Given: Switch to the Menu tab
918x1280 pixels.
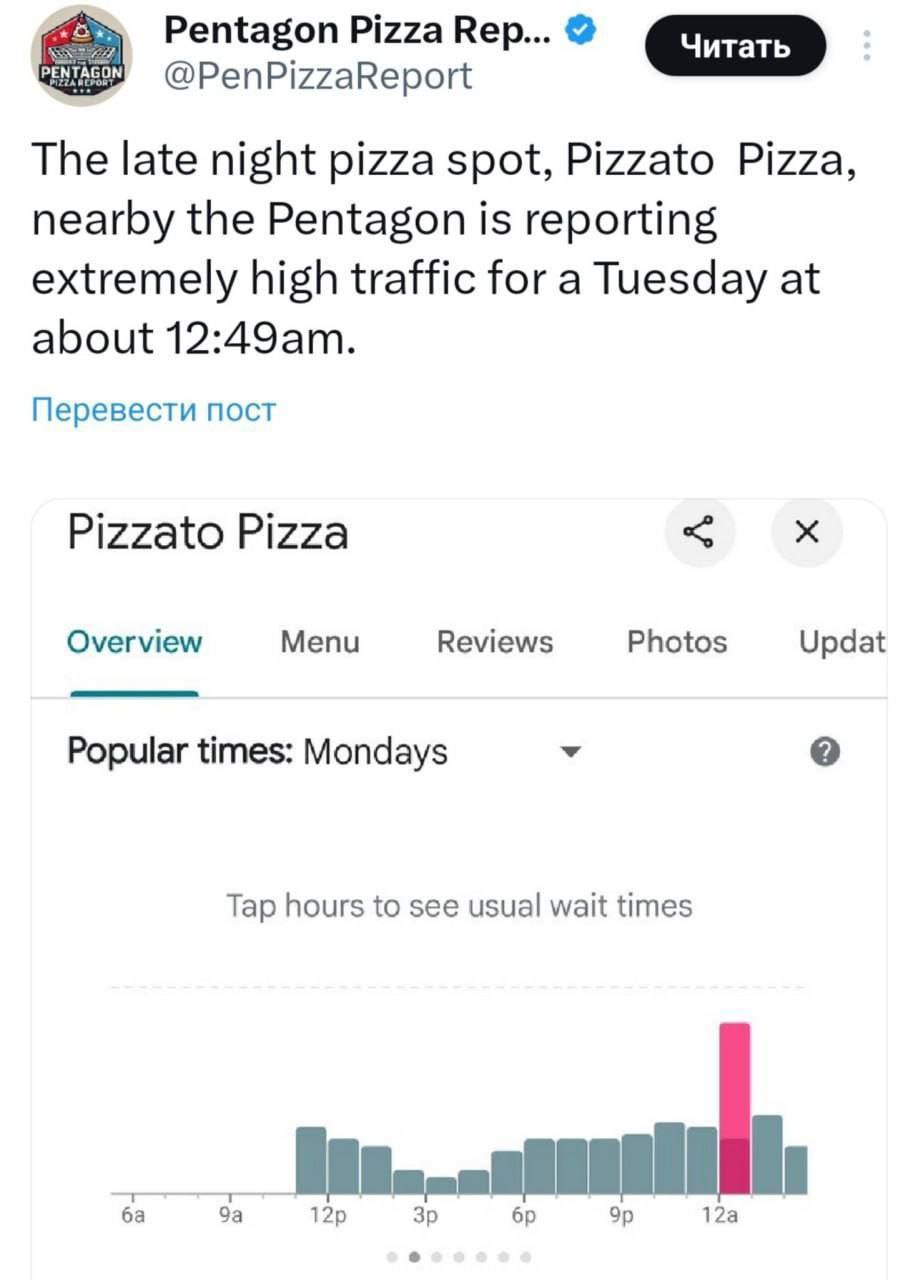Looking at the screenshot, I should click(x=319, y=642).
